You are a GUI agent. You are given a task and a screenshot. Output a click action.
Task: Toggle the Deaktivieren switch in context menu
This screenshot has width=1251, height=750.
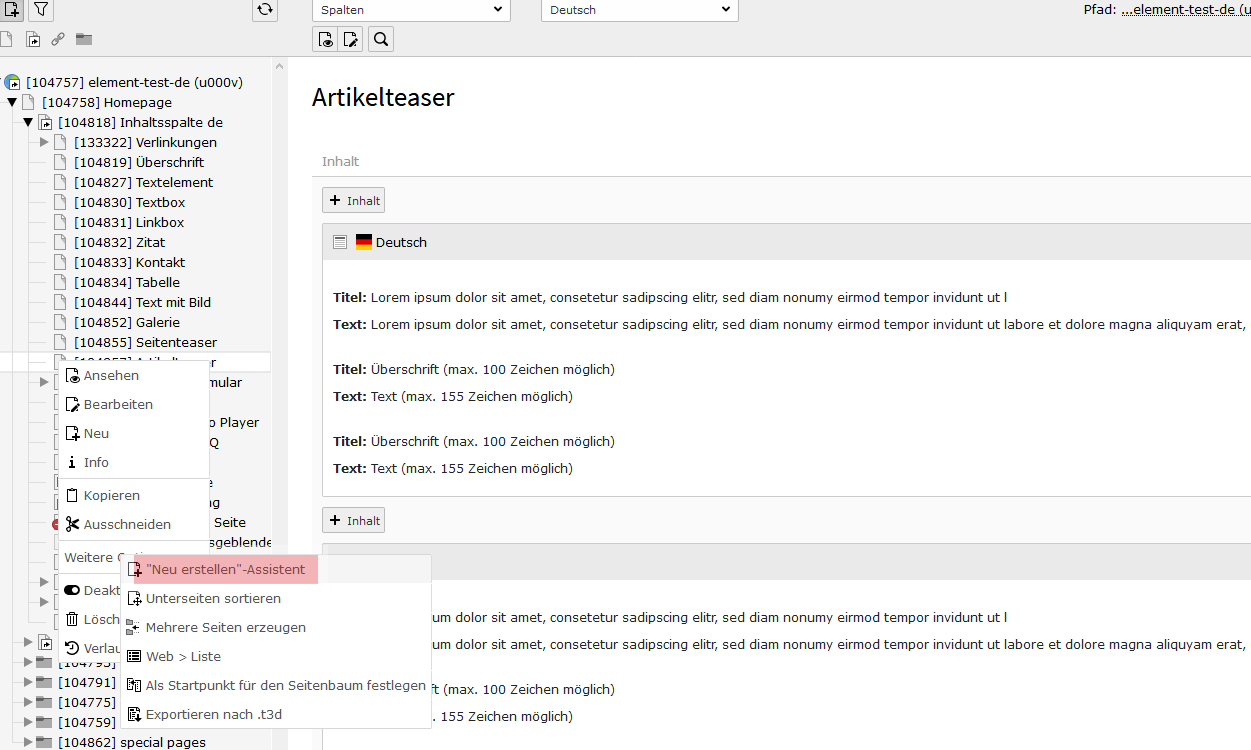(73, 590)
